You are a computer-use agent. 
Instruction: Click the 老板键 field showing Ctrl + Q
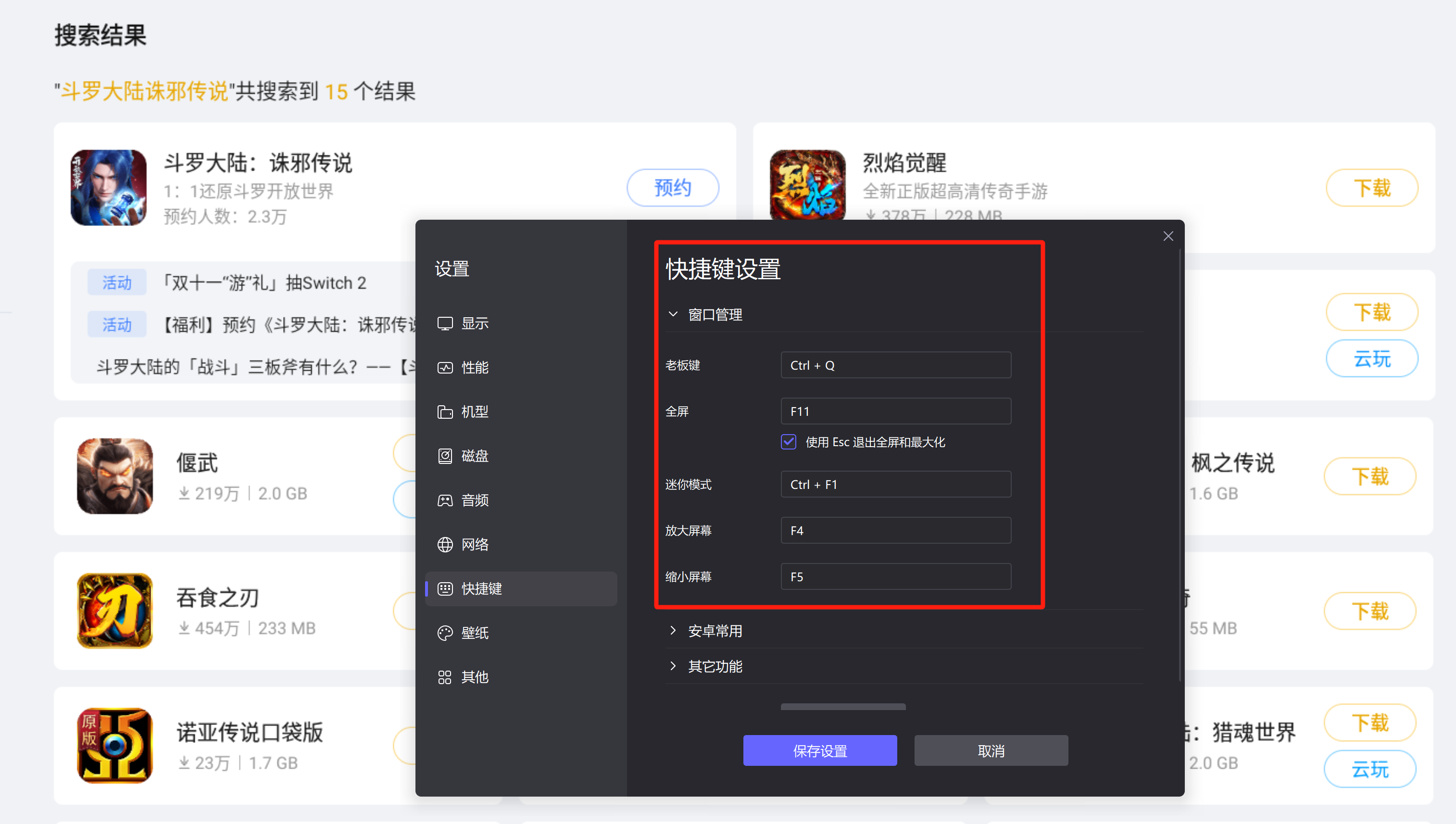896,365
